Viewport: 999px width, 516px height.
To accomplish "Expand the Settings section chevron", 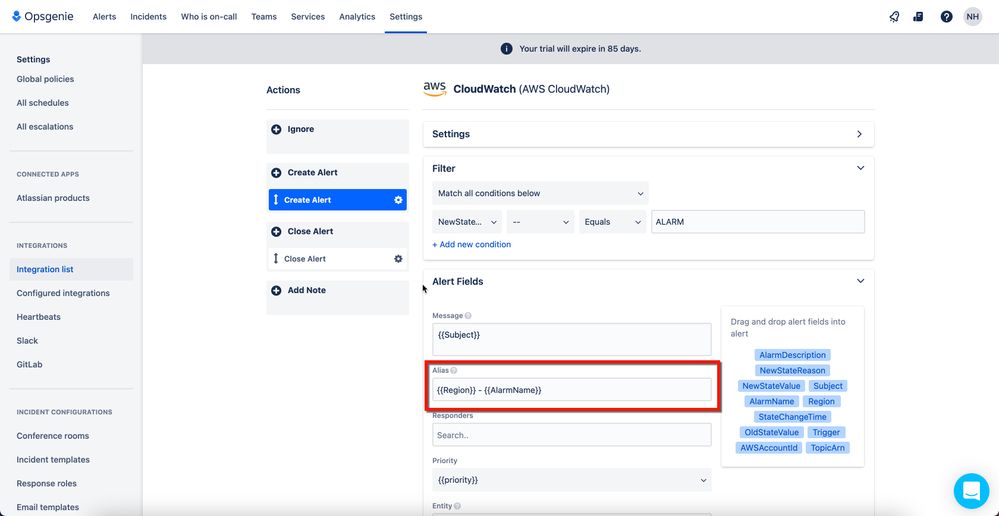I will 859,134.
